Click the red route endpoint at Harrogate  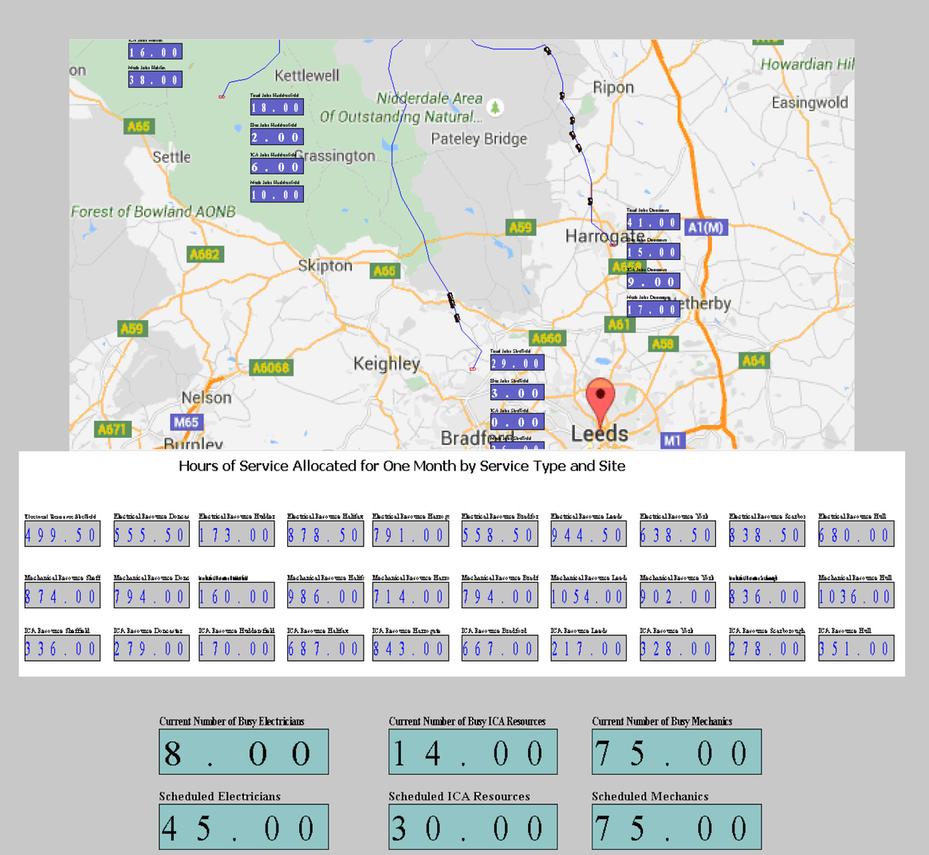pos(613,244)
